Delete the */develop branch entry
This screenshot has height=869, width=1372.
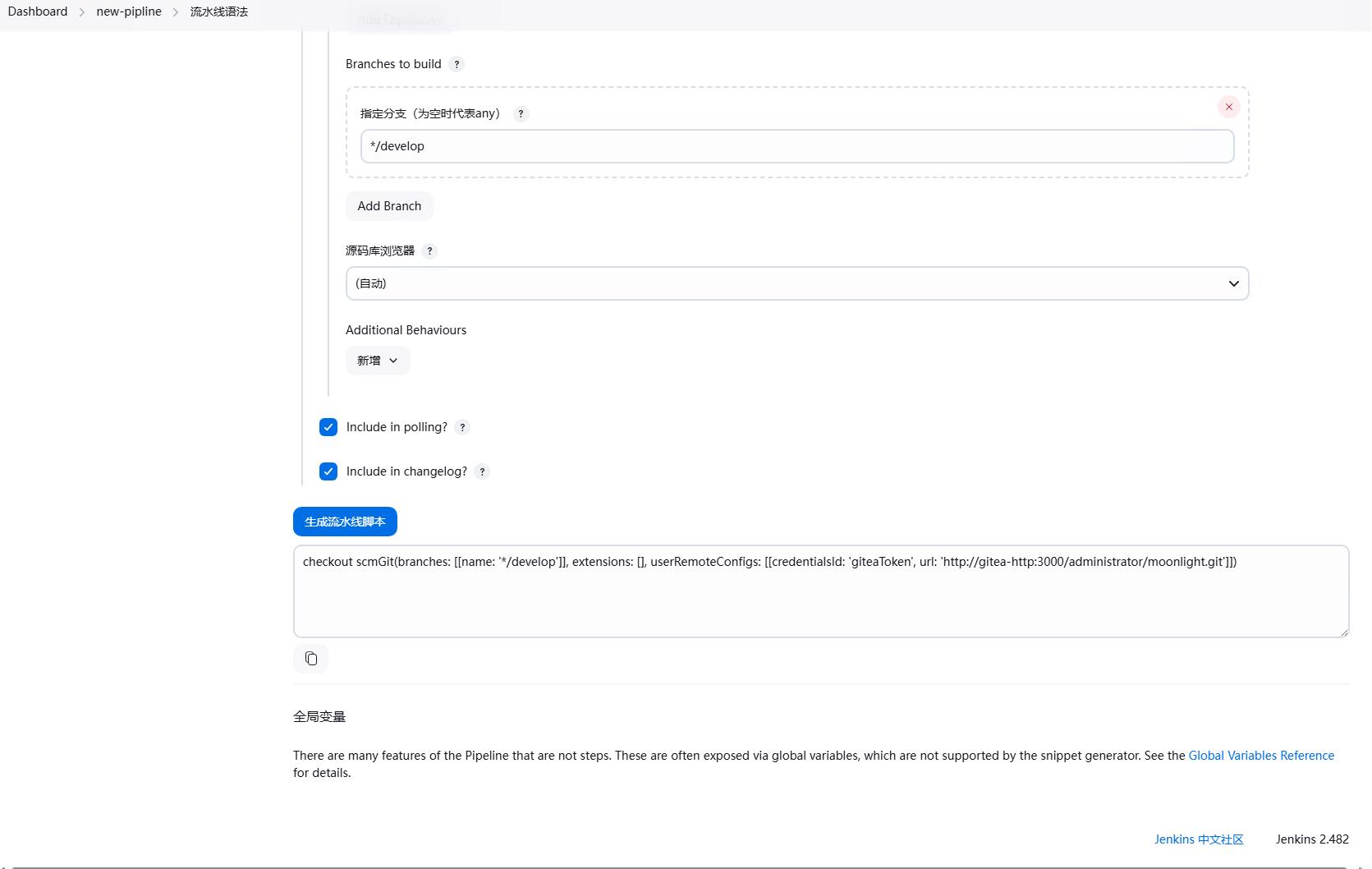1228,107
